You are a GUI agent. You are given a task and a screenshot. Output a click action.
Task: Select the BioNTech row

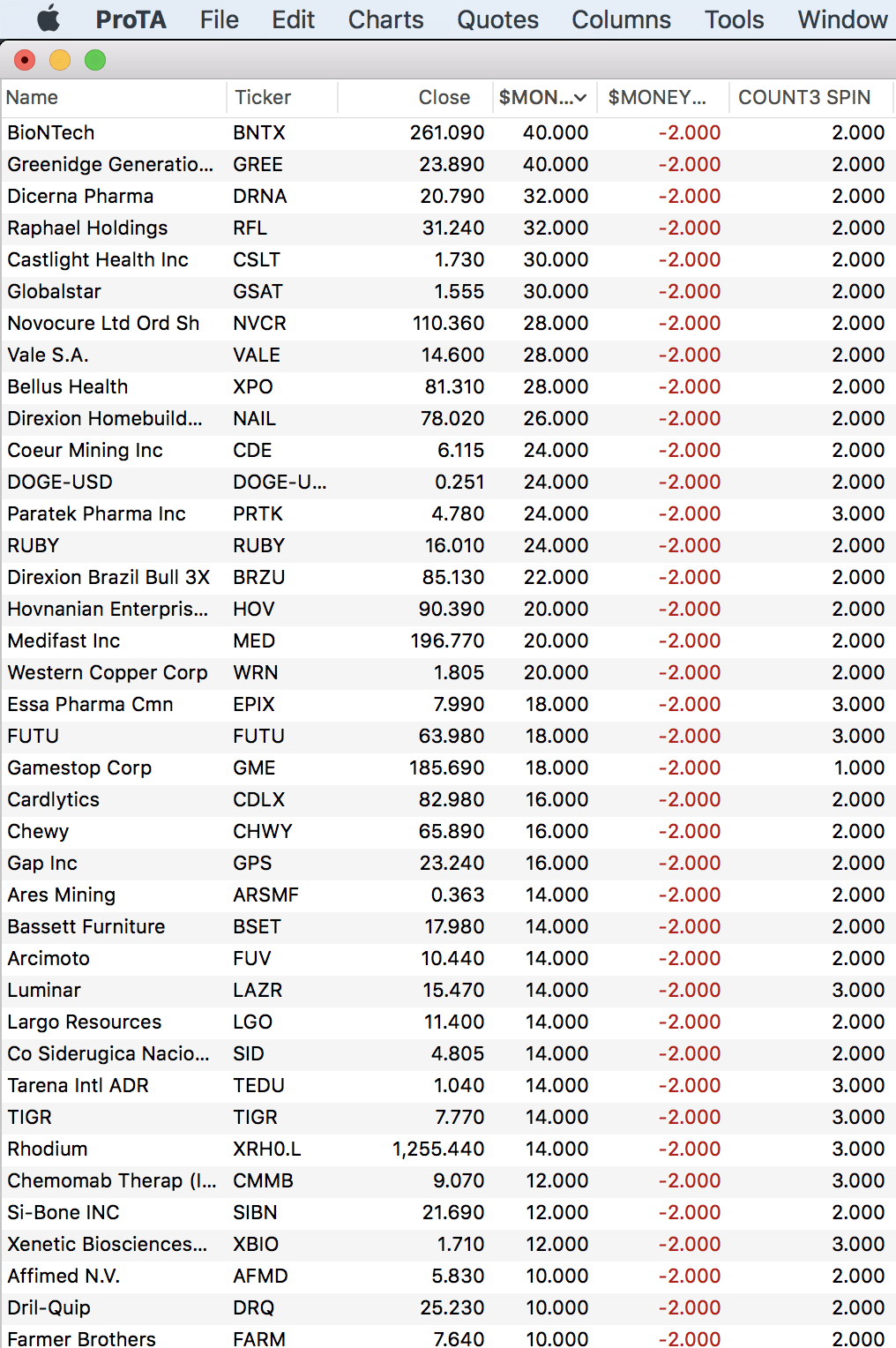(448, 132)
